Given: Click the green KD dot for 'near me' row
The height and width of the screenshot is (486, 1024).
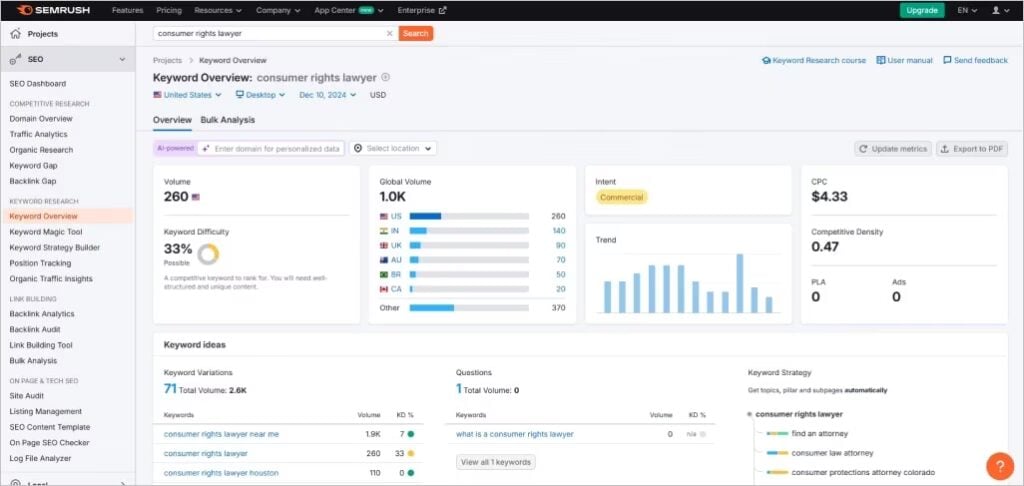Looking at the screenshot, I should (410, 434).
